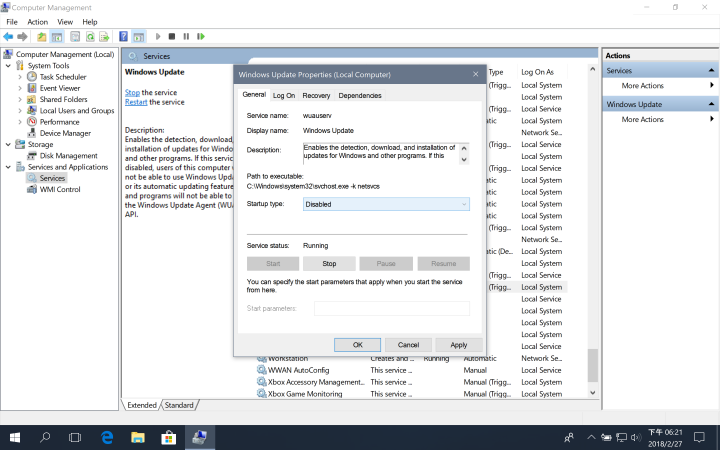The height and width of the screenshot is (450, 720).
Task: Click Cancel in the properties dialog
Action: (408, 345)
